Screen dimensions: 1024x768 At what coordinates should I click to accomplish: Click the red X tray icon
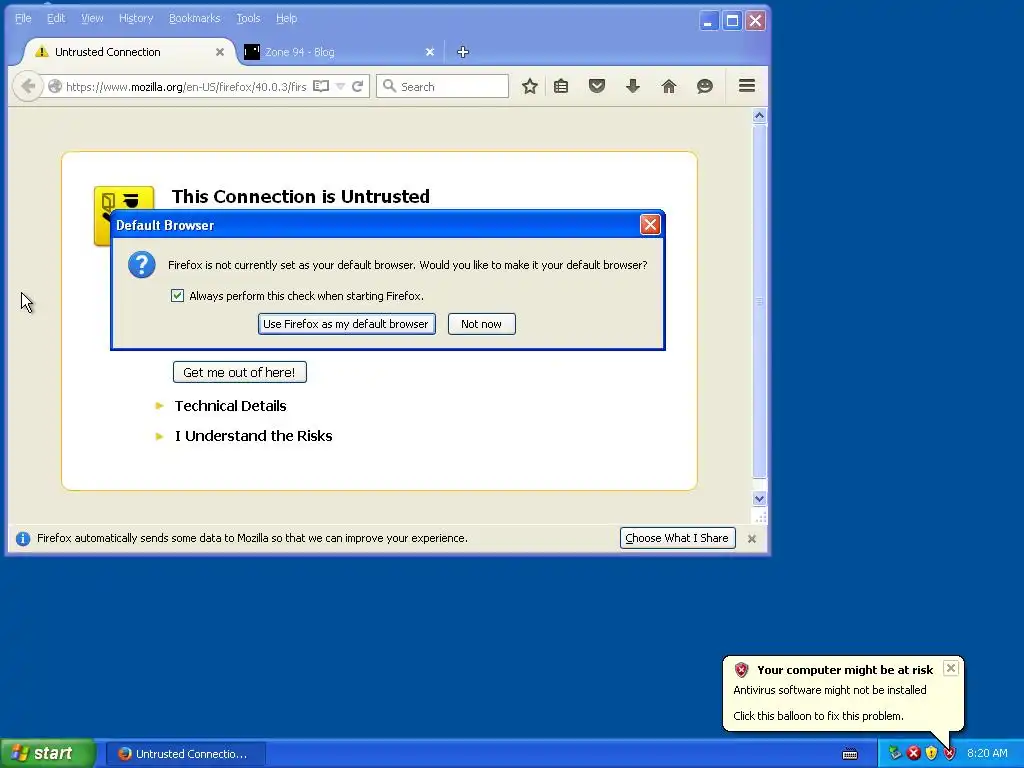click(914, 753)
